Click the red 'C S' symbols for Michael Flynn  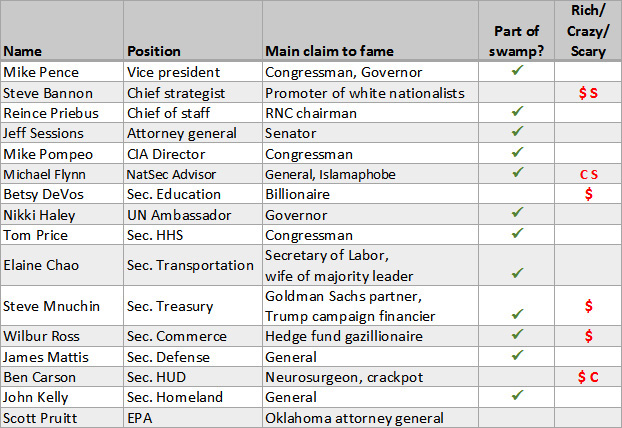(x=588, y=174)
